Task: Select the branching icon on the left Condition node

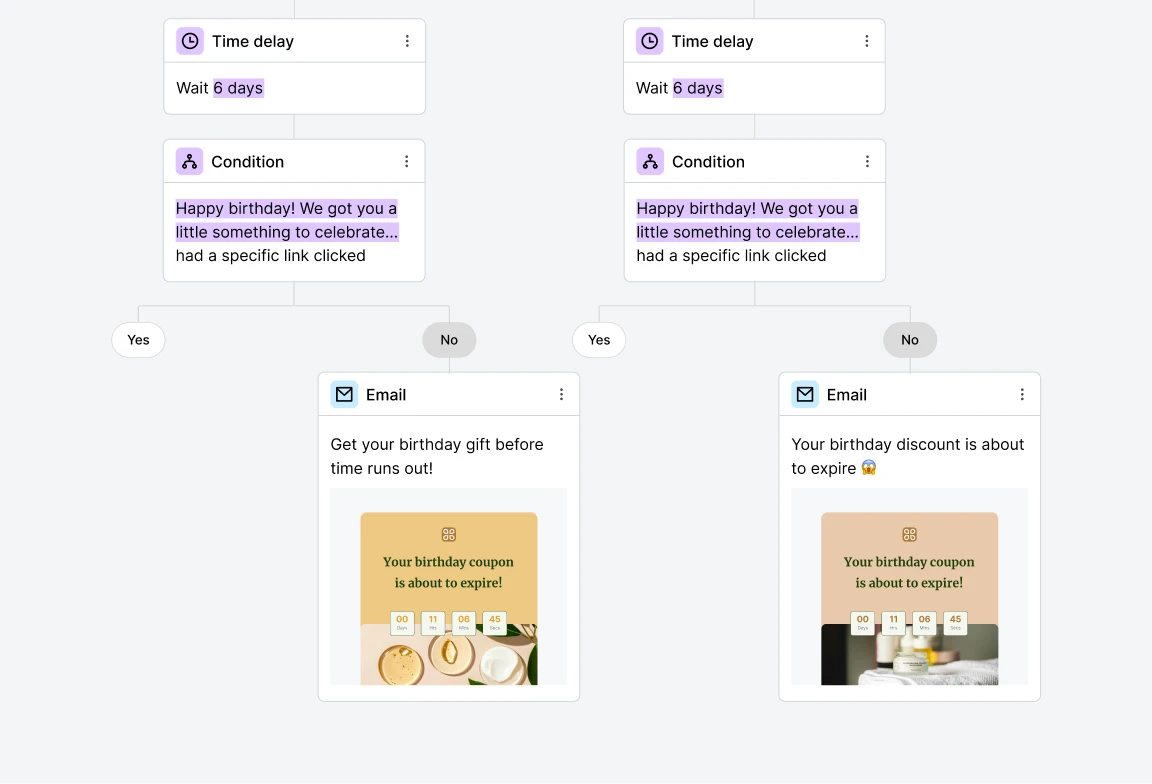Action: click(190, 161)
